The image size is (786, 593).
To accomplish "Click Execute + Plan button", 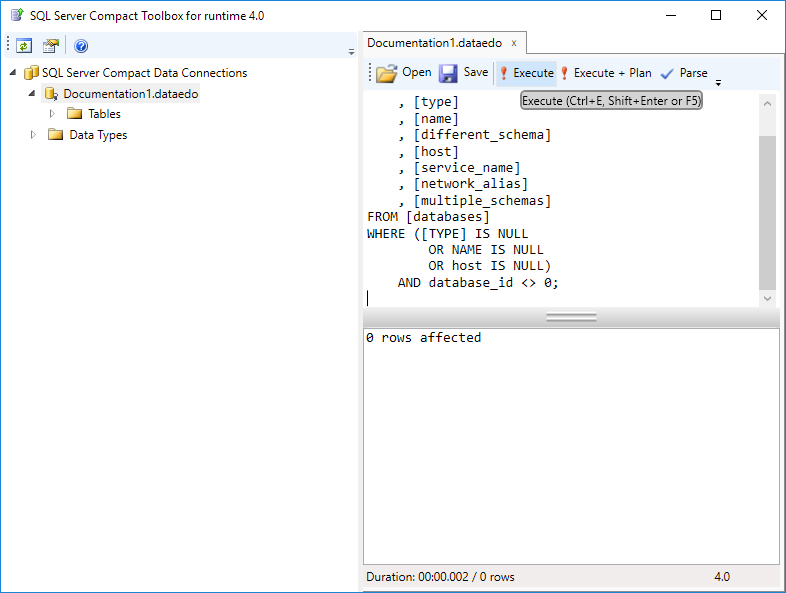I will tap(605, 73).
